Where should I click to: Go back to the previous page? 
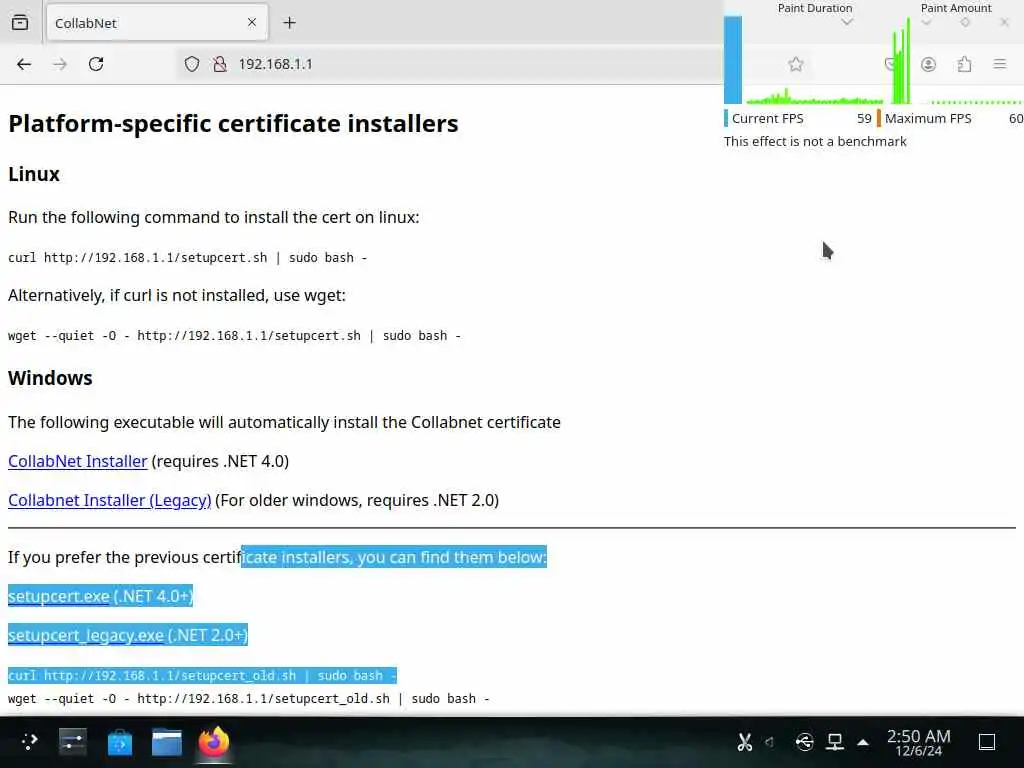24,64
